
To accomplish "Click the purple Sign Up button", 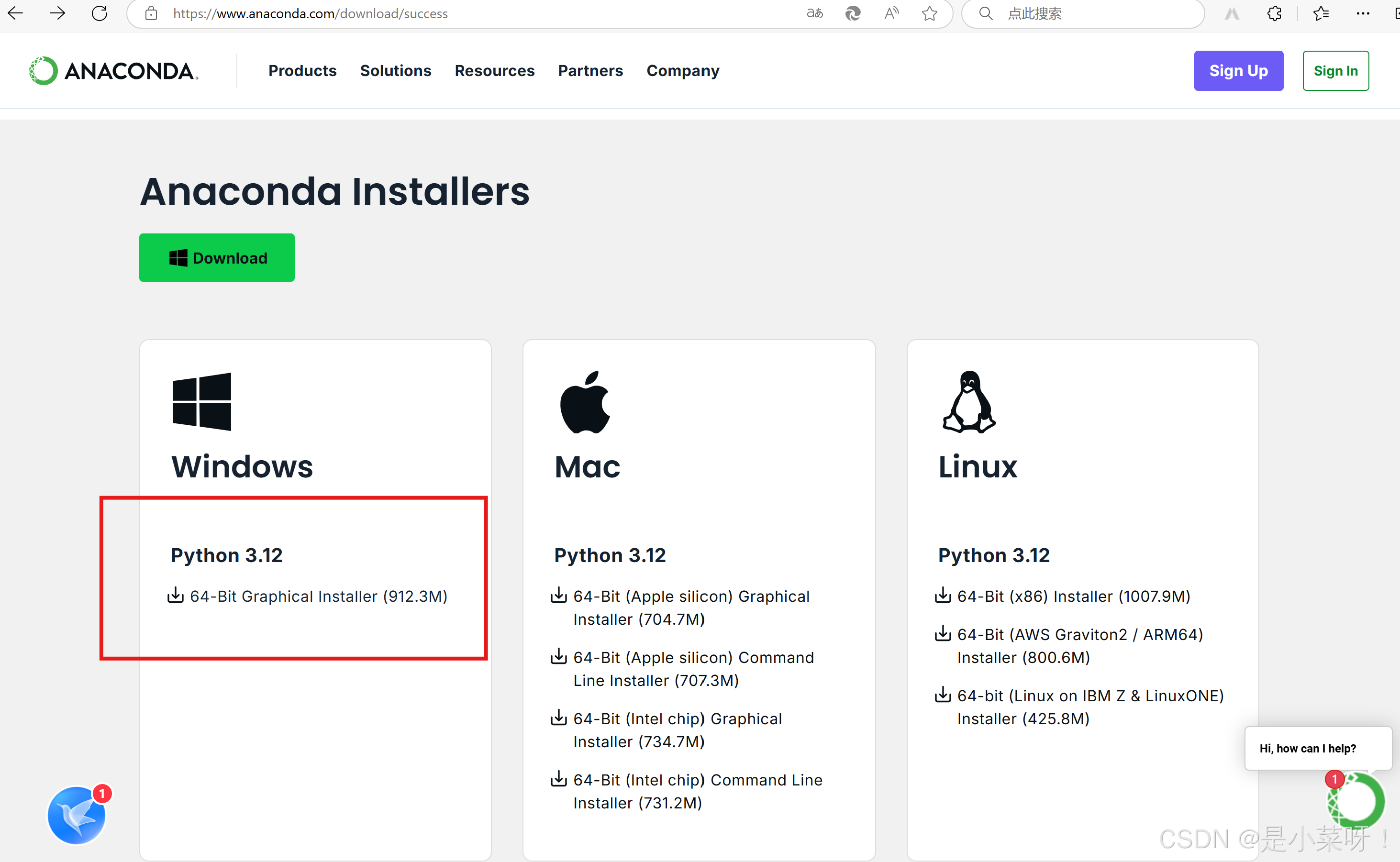I will pos(1239,71).
